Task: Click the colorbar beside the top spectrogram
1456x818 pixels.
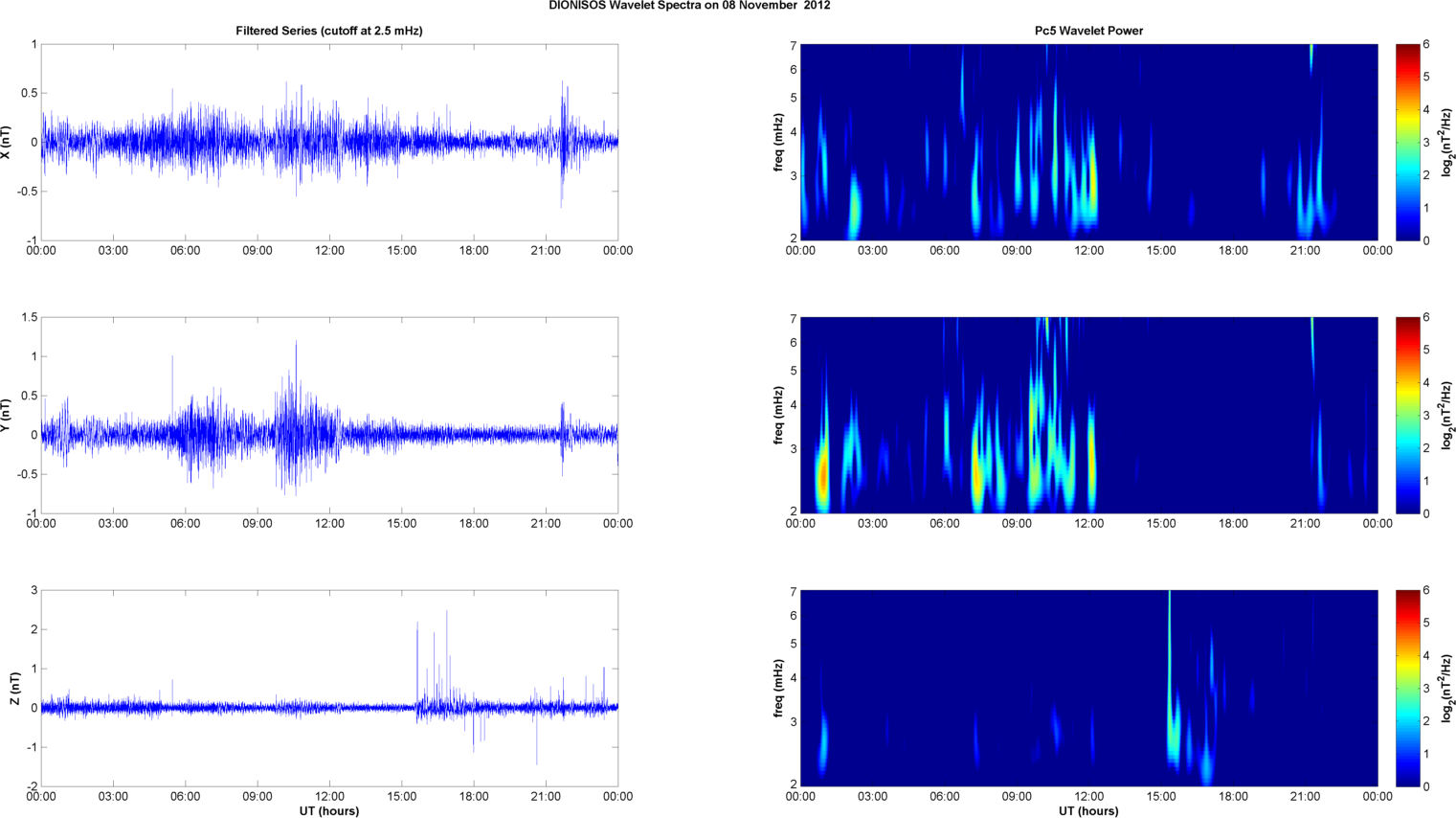Action: pos(1408,143)
